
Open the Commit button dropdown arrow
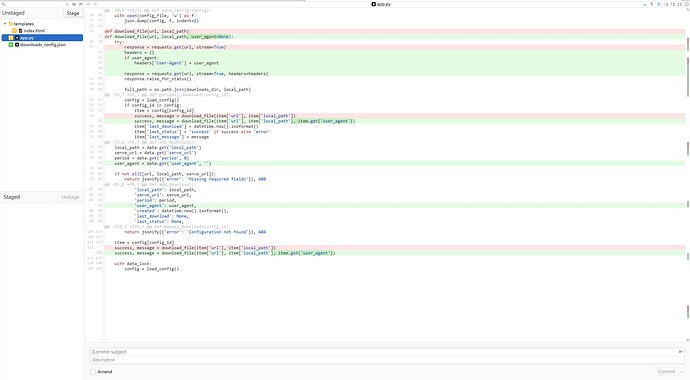coord(681,372)
